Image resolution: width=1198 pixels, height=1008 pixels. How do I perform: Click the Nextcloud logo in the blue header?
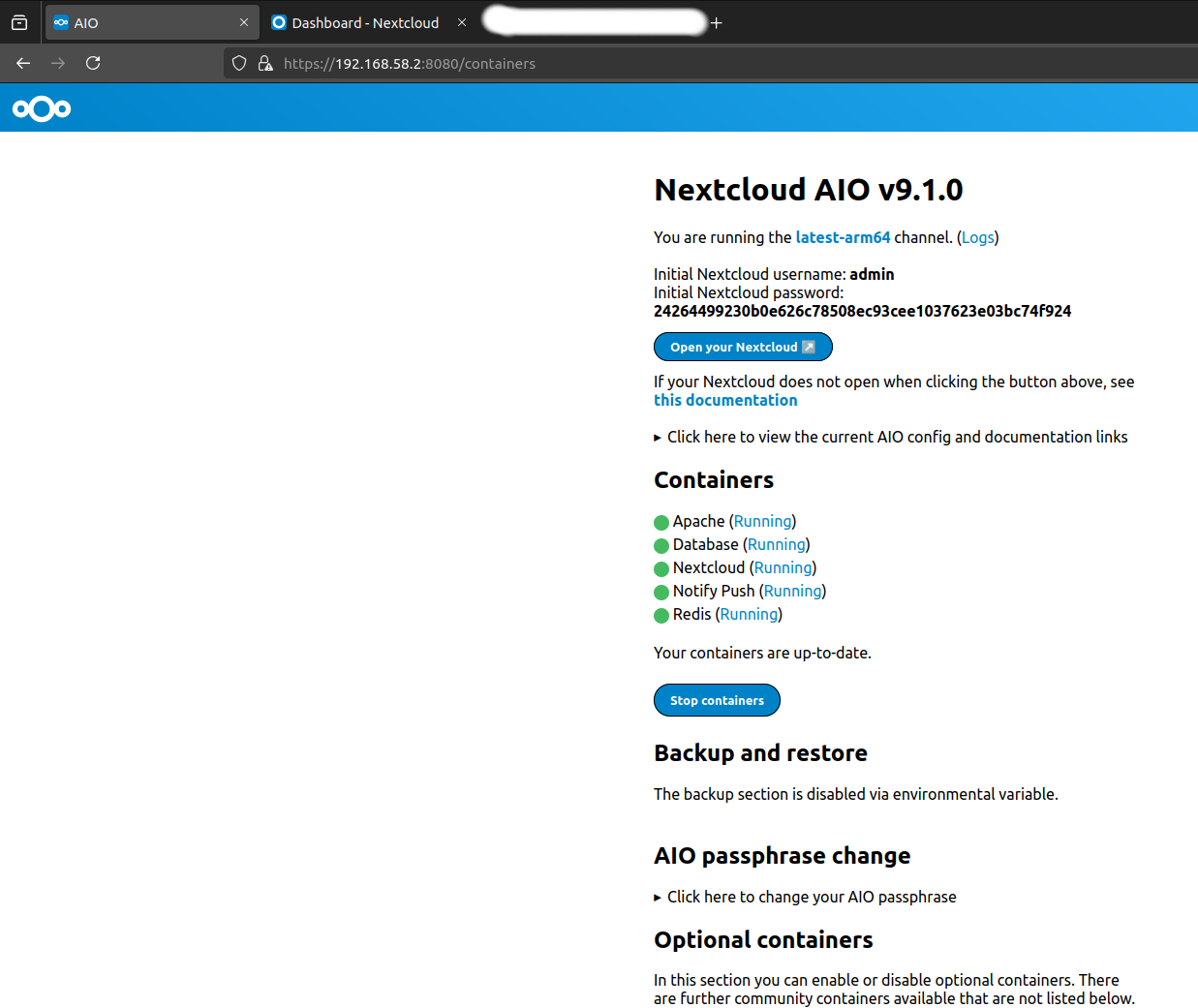41,107
